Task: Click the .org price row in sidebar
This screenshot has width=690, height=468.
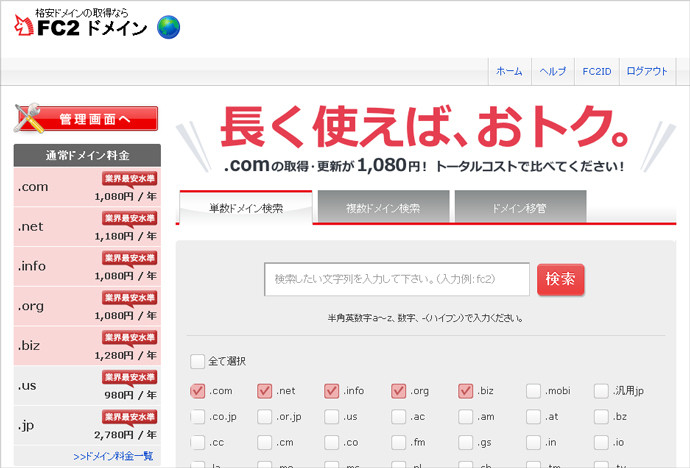Action: [x=87, y=306]
